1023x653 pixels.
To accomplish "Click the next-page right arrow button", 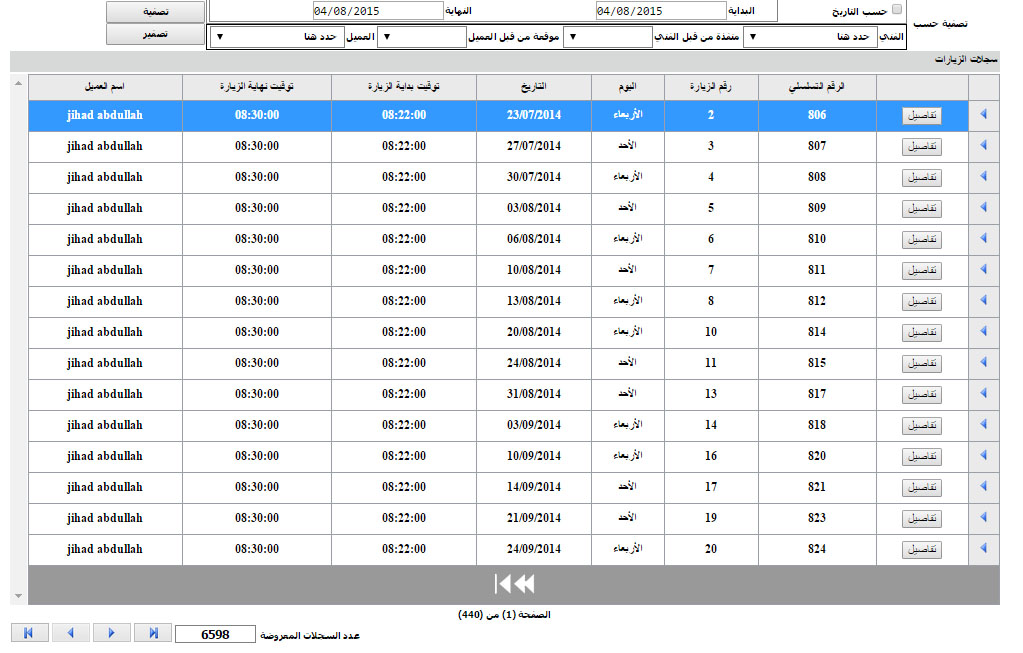I will (112, 633).
